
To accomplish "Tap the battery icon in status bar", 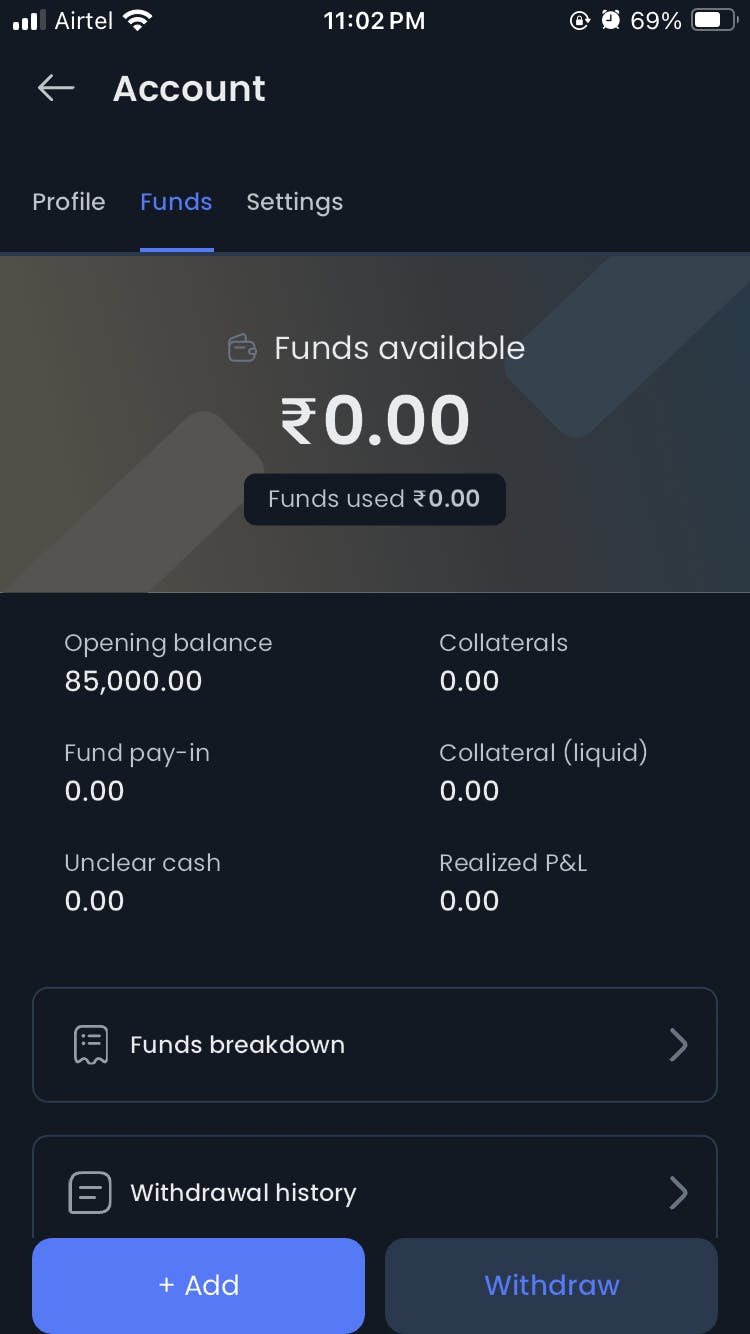I will 714,20.
